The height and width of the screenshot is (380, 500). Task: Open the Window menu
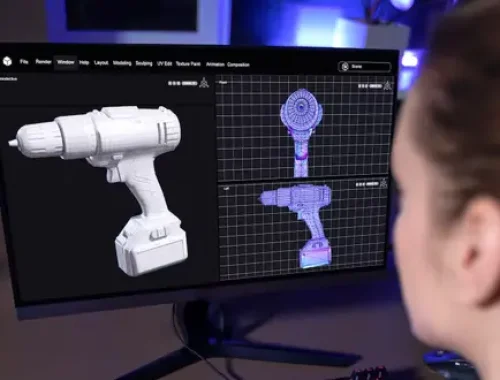(x=65, y=62)
